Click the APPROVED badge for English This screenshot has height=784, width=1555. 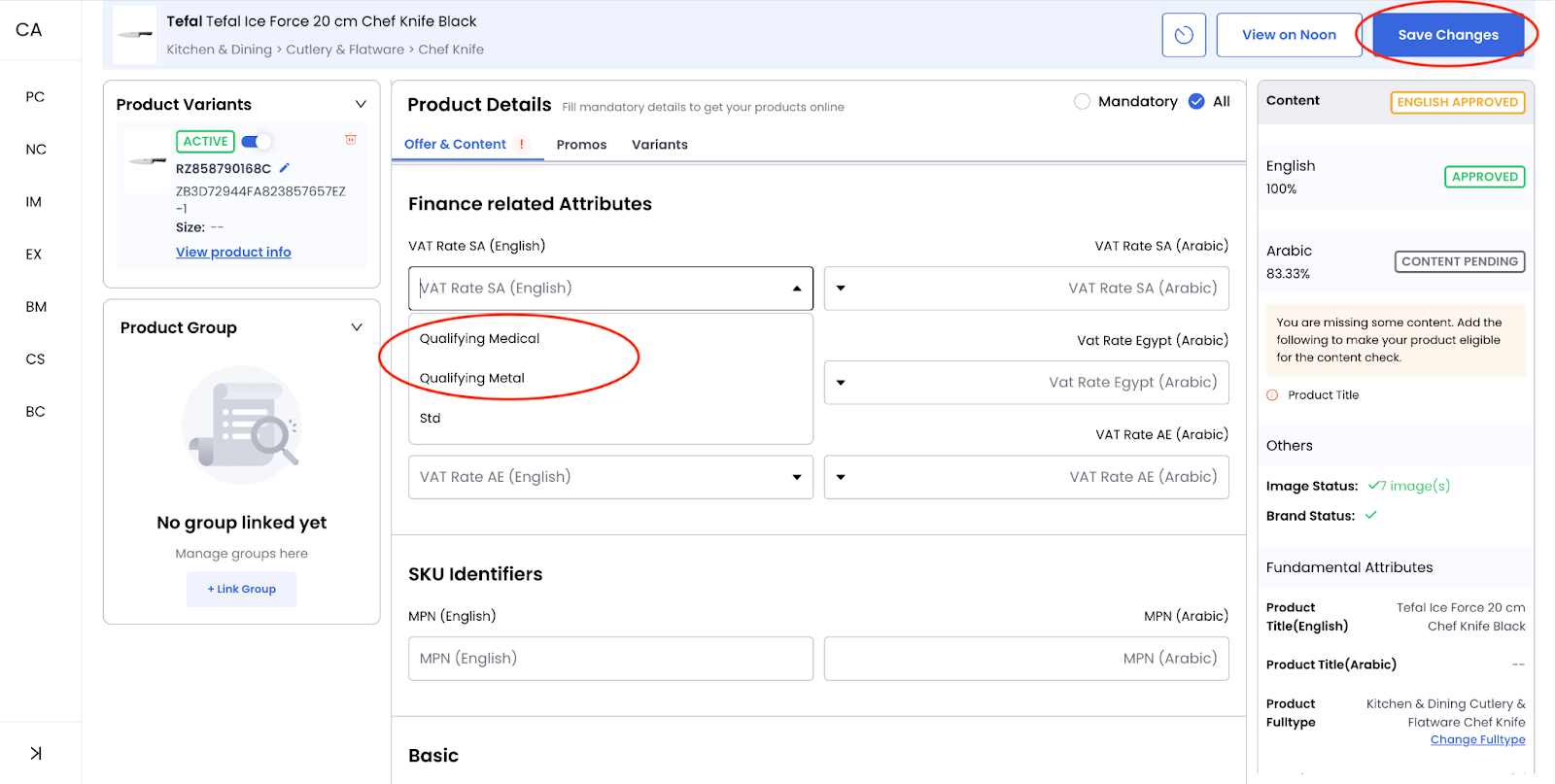1485,177
